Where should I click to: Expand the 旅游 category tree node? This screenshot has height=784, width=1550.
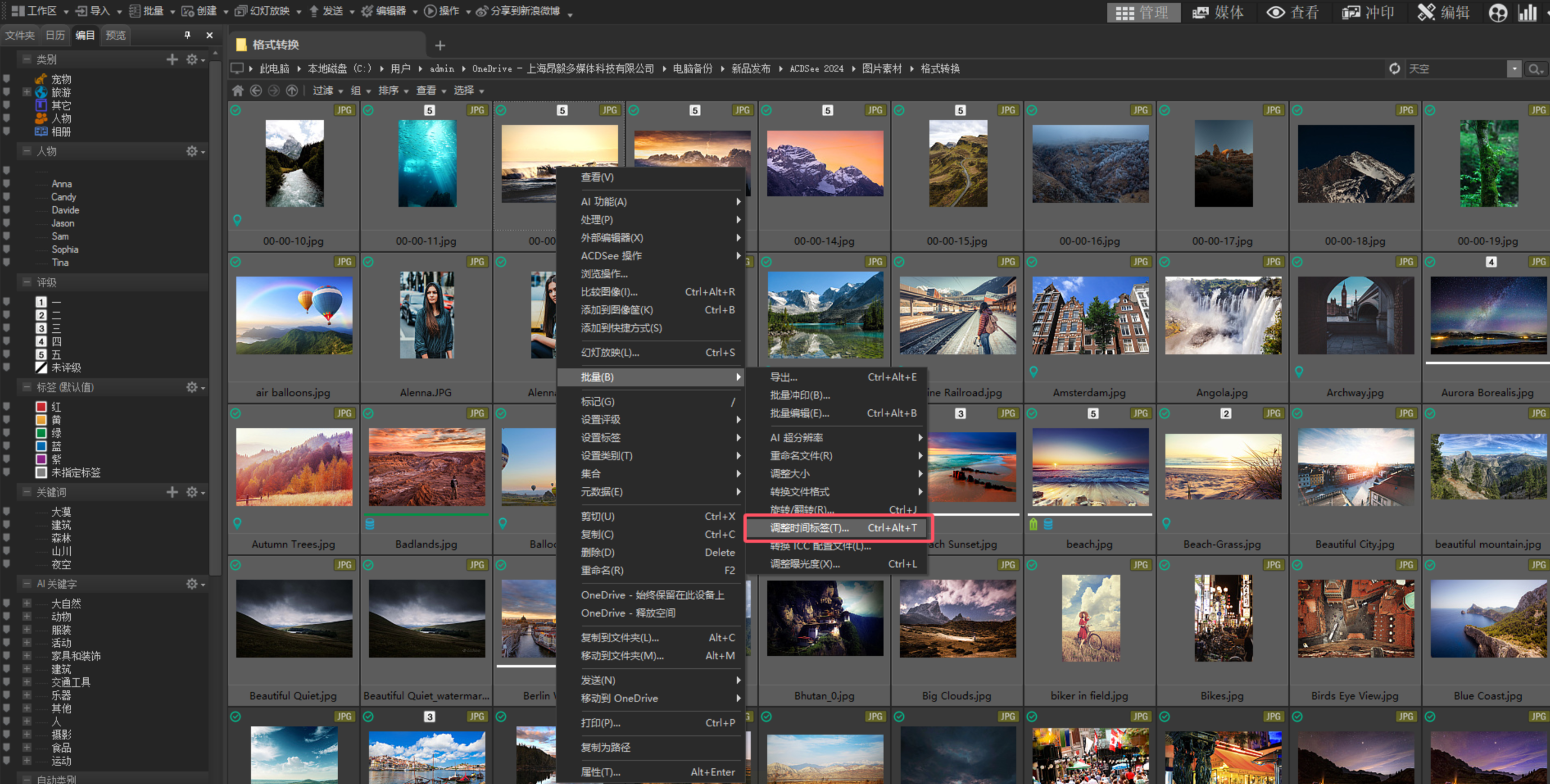coord(26,92)
